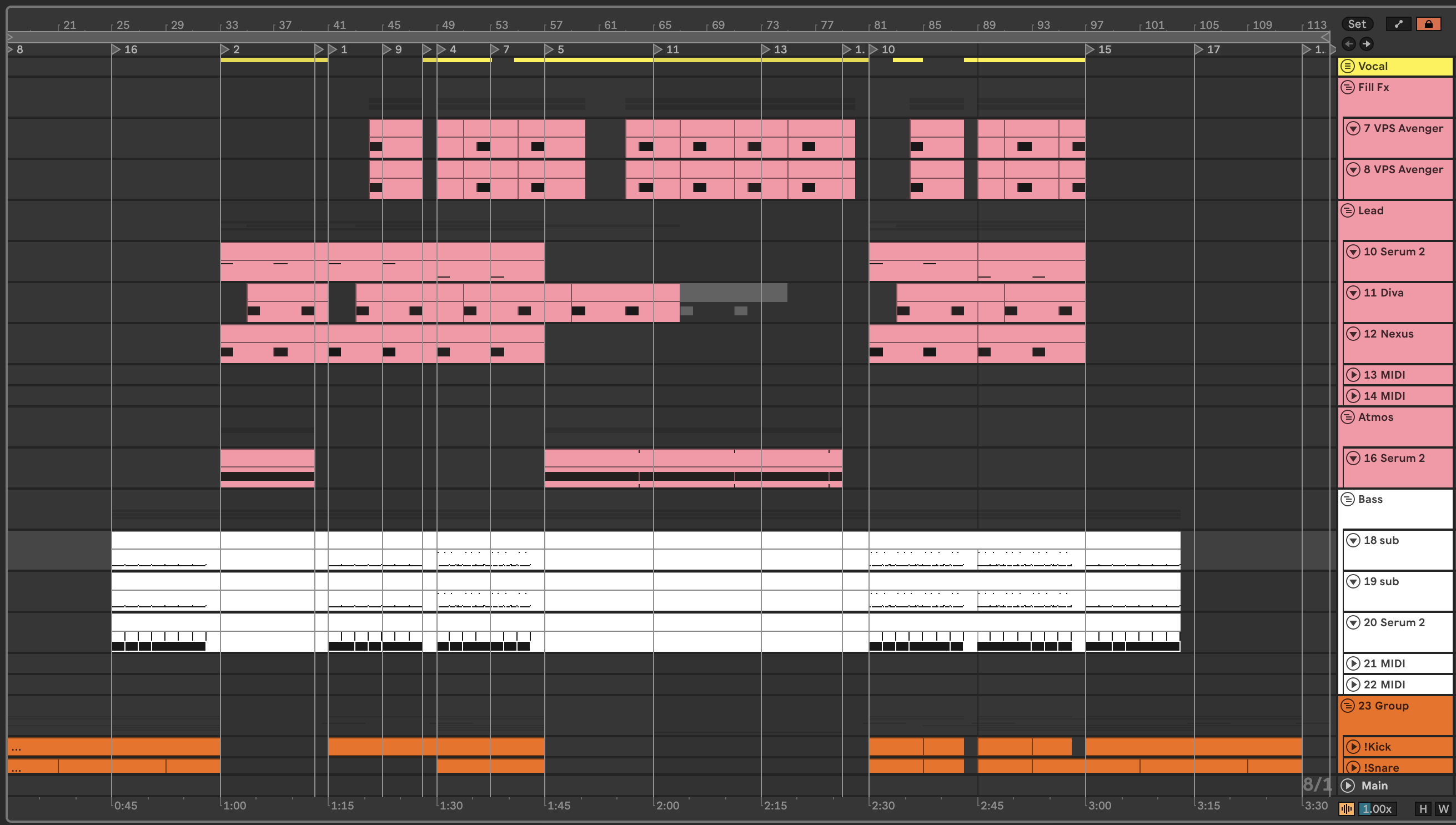
Task: Toggle the Automation Mode button
Action: coord(1398,24)
